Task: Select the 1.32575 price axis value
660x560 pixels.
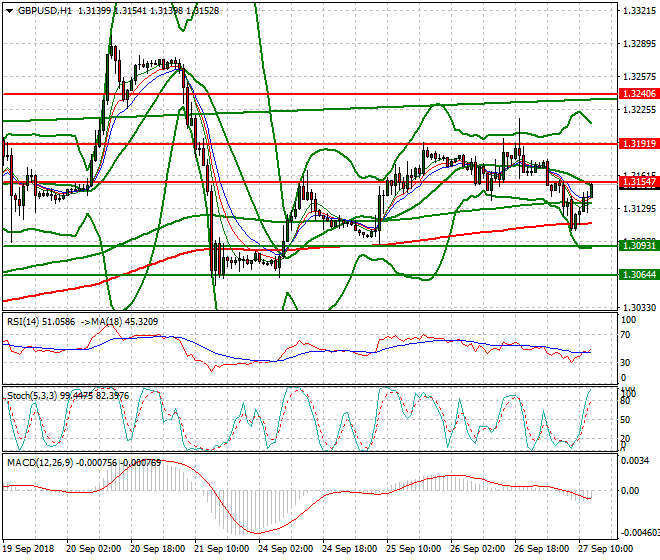Action: (x=639, y=77)
